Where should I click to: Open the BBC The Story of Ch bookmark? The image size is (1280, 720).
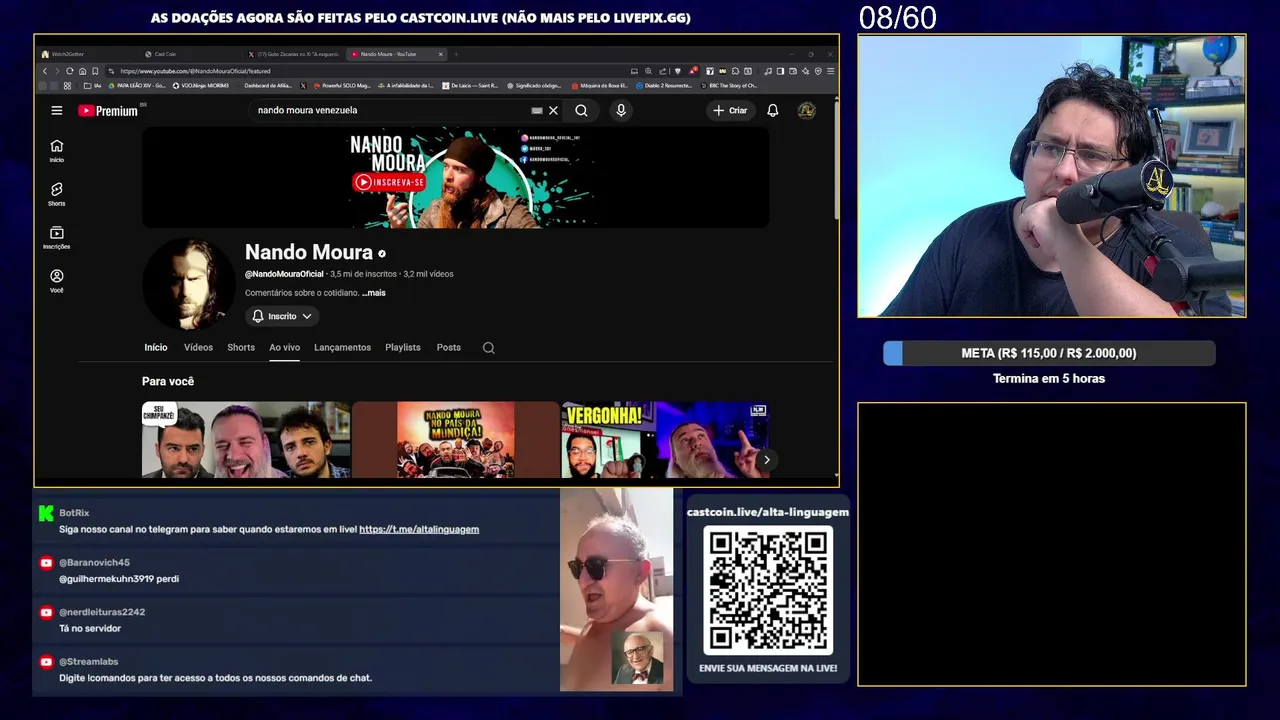(731, 86)
